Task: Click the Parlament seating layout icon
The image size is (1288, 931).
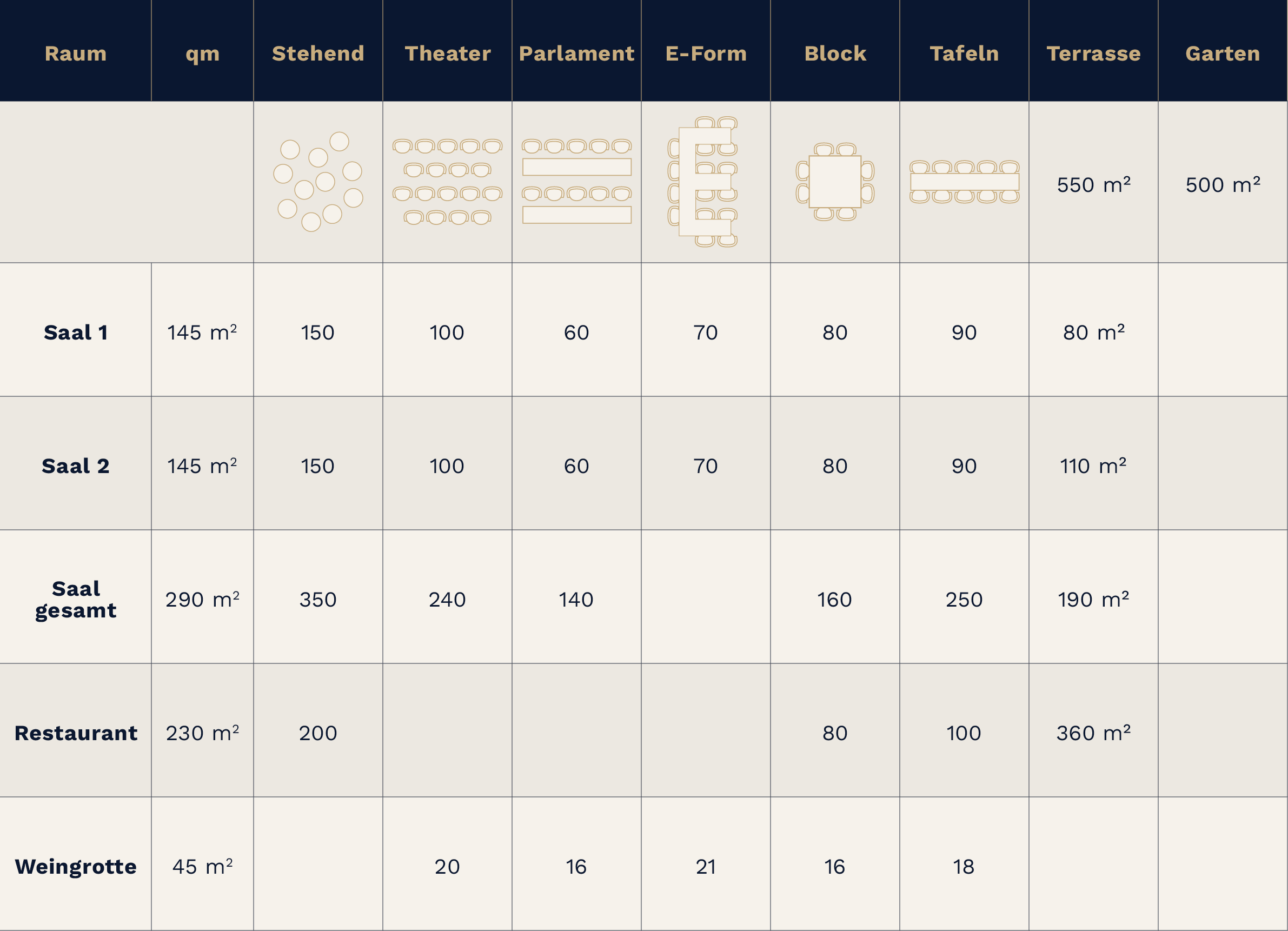Action: (x=576, y=182)
